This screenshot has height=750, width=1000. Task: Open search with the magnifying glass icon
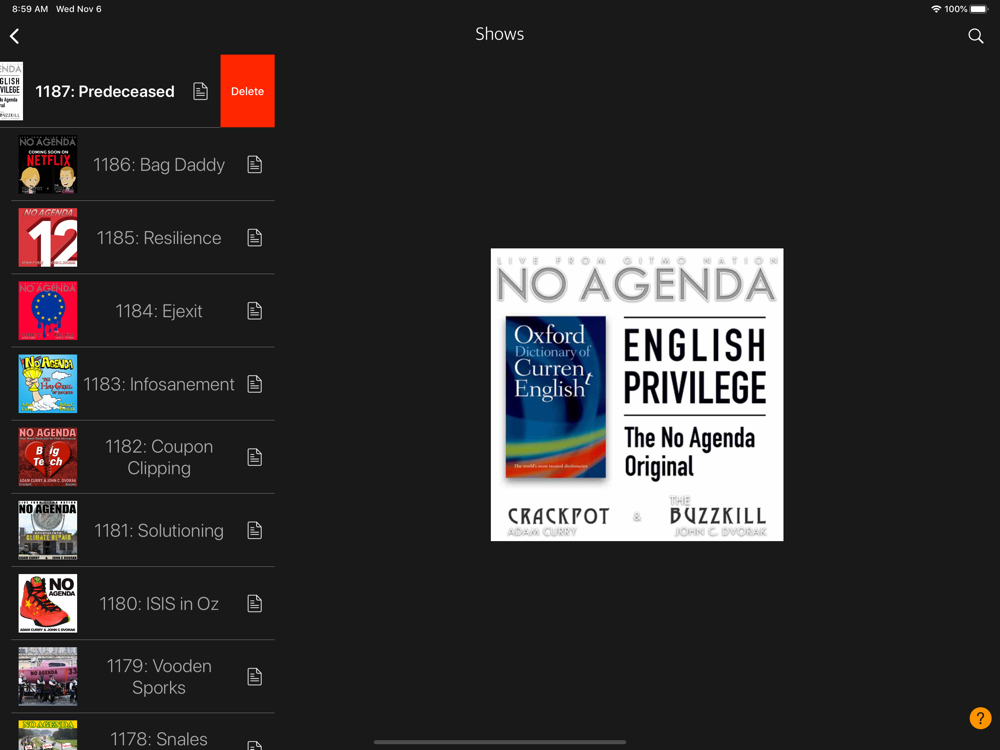click(975, 36)
